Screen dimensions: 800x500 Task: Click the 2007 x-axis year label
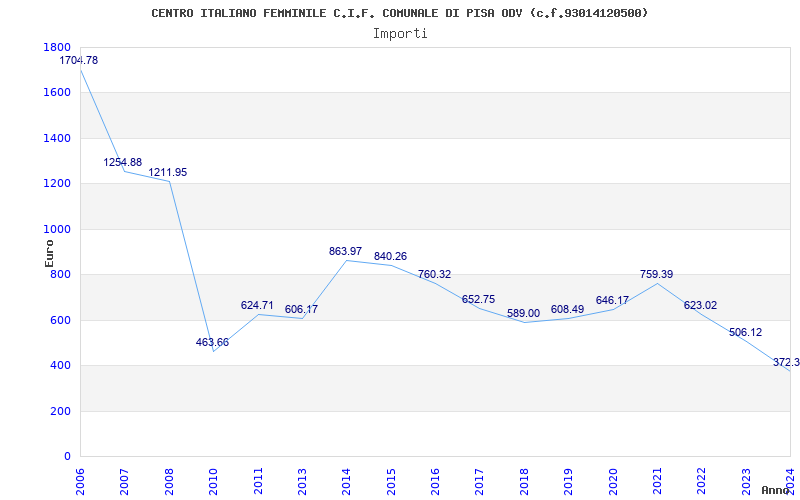pyautogui.click(x=124, y=481)
